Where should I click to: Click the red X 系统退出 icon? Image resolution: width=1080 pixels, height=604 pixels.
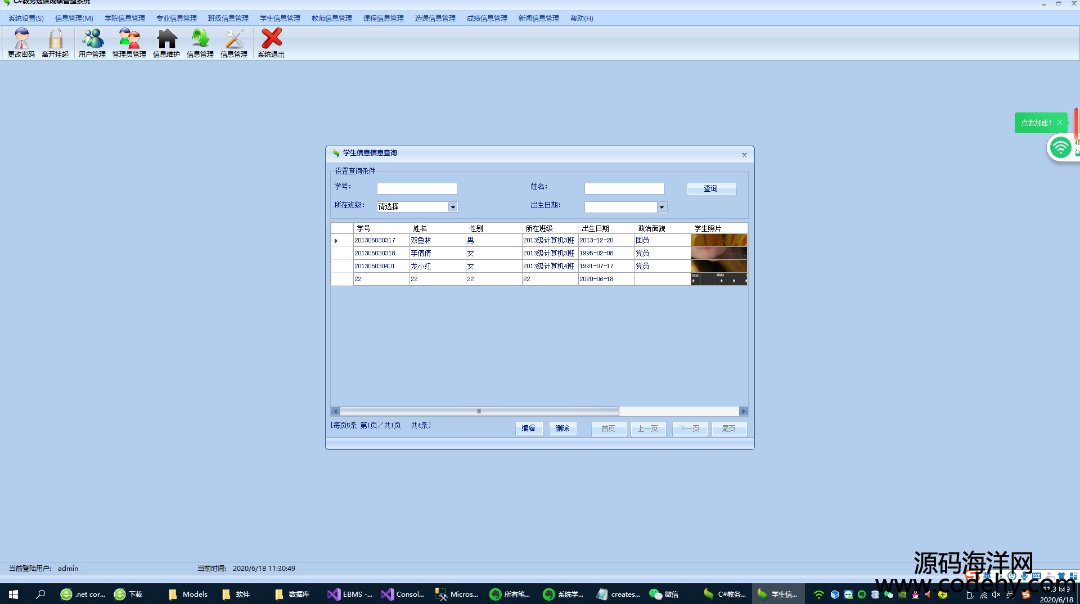click(271, 41)
